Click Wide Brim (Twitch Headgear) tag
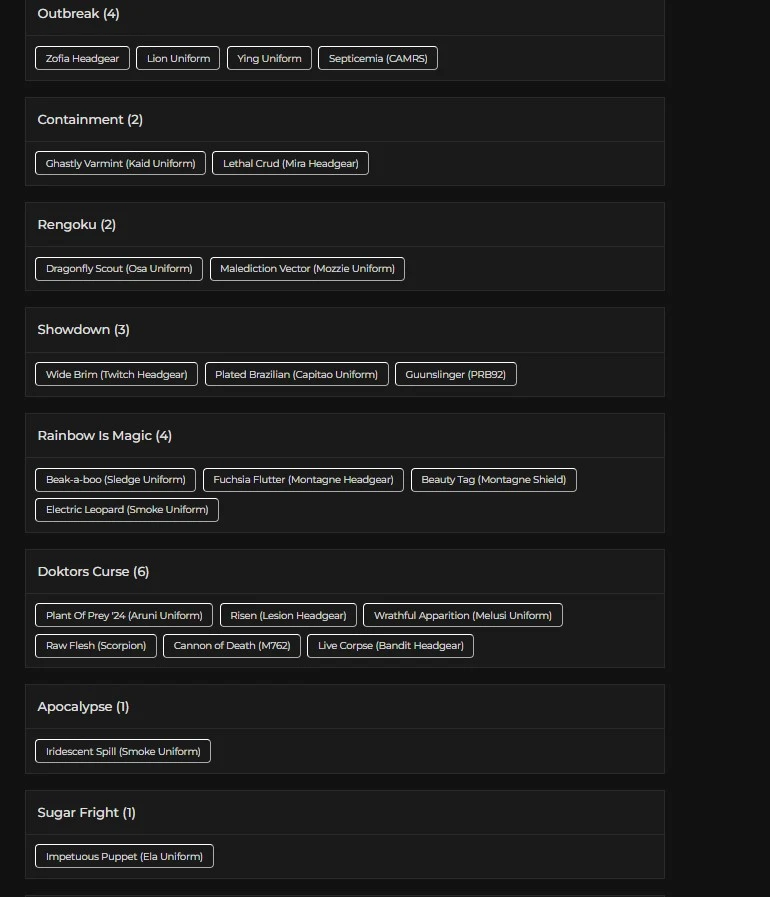Screen dimensions: 770x897 point(116,375)
